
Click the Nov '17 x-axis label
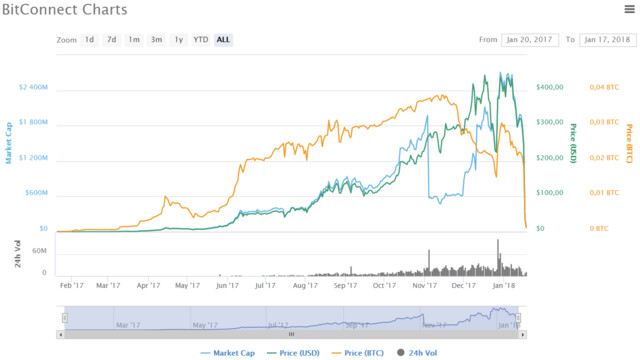pos(424,285)
